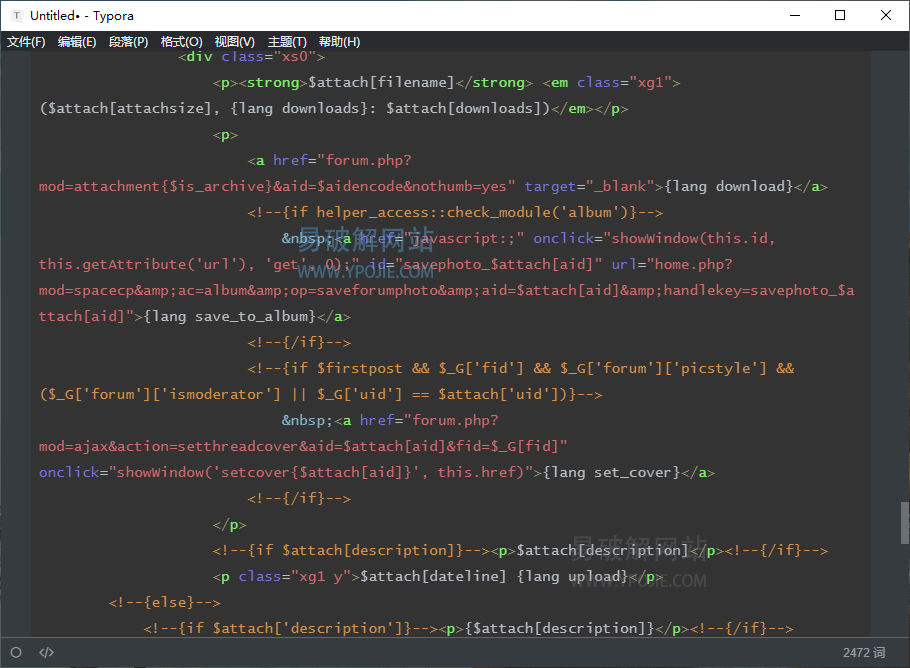Screen dimensions: 910x668
Task: Click the vertical scrollbar thumb
Action: (x=904, y=522)
